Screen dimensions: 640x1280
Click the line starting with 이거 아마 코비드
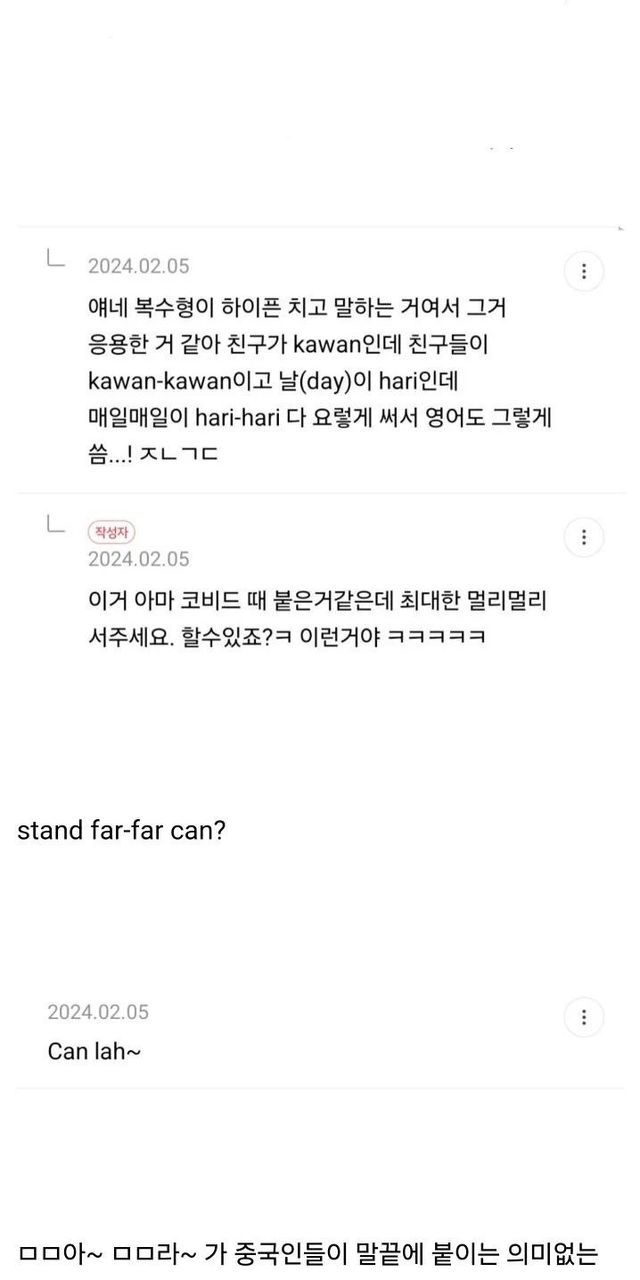tap(316, 601)
